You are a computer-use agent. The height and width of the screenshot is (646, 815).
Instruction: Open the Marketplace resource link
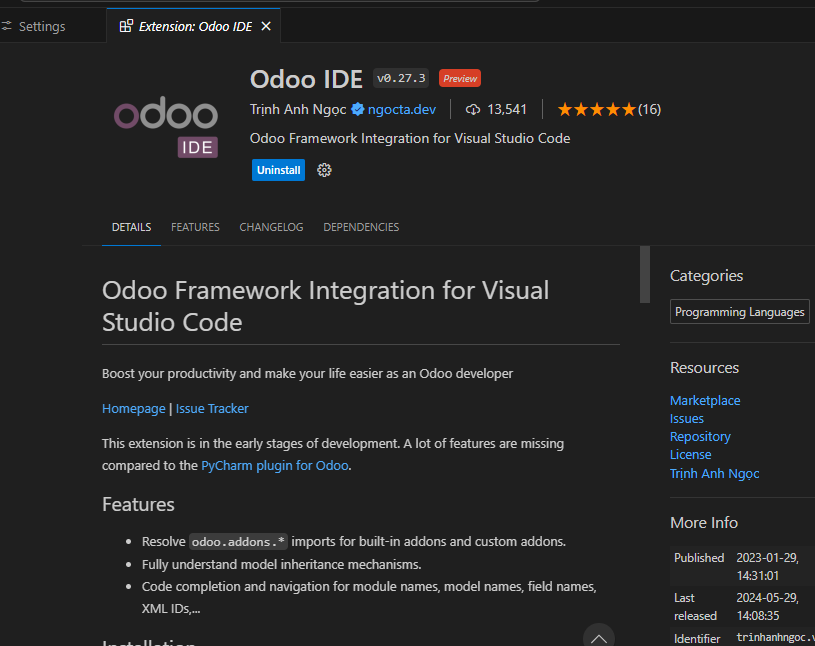[x=705, y=400]
